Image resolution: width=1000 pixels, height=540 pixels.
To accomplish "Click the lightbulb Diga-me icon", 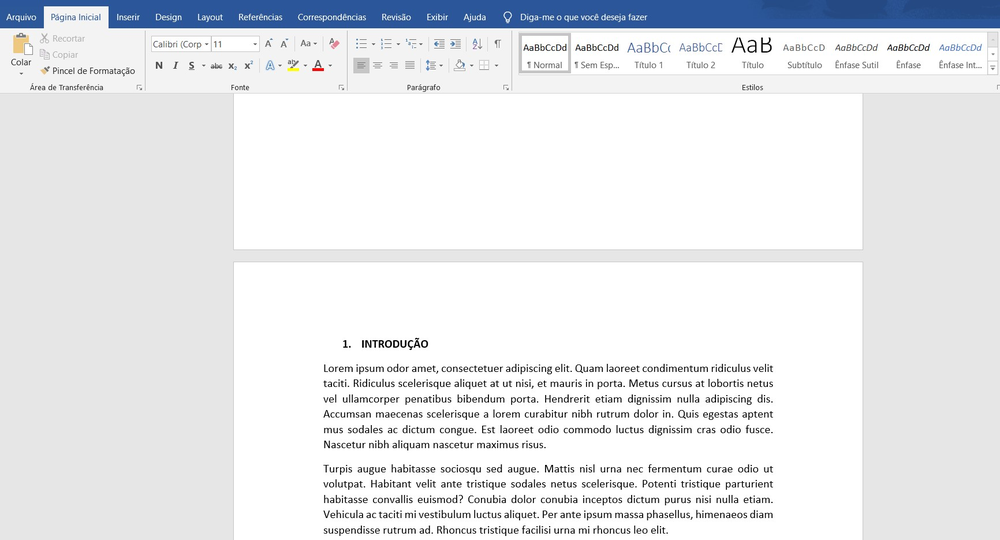I will (x=508, y=17).
